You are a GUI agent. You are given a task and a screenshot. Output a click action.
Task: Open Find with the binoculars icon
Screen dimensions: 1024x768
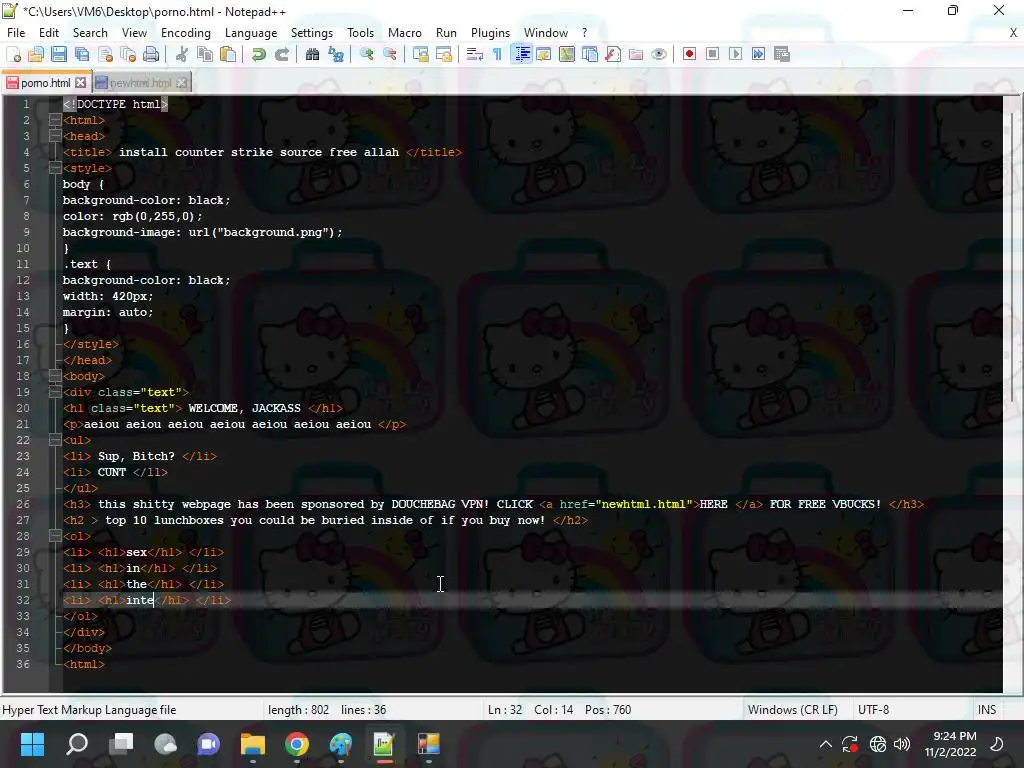312,54
